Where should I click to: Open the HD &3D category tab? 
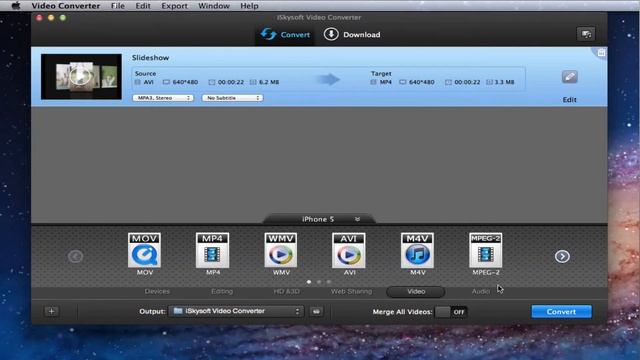point(287,291)
